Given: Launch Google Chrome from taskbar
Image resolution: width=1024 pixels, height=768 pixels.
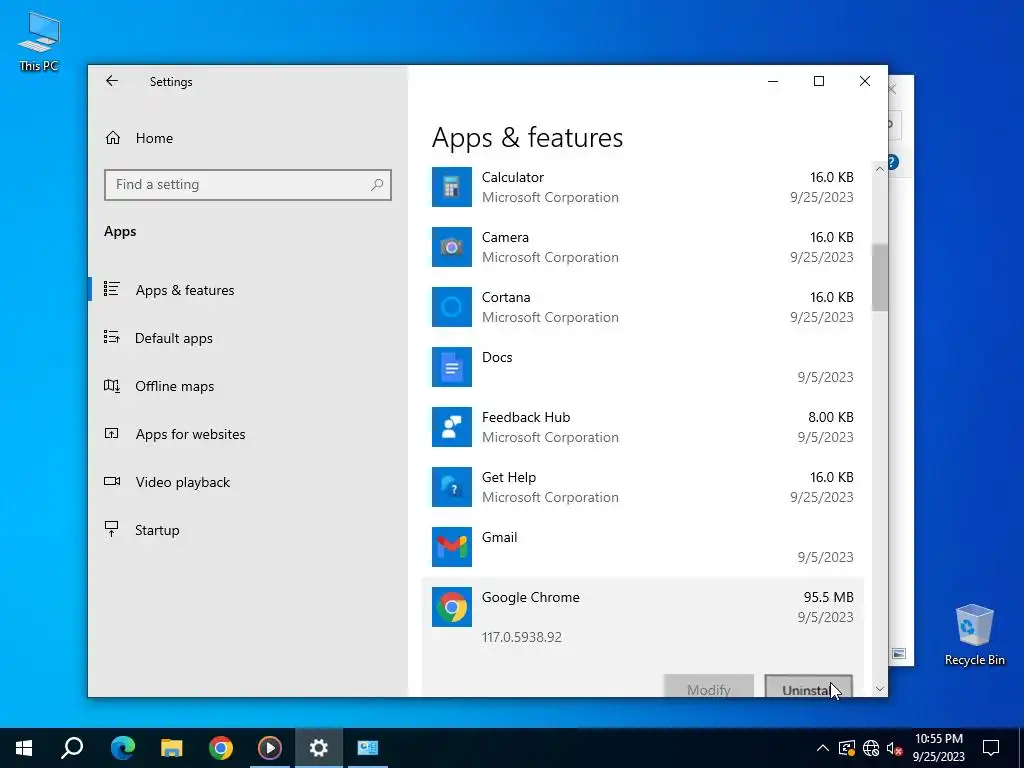Looking at the screenshot, I should point(221,748).
